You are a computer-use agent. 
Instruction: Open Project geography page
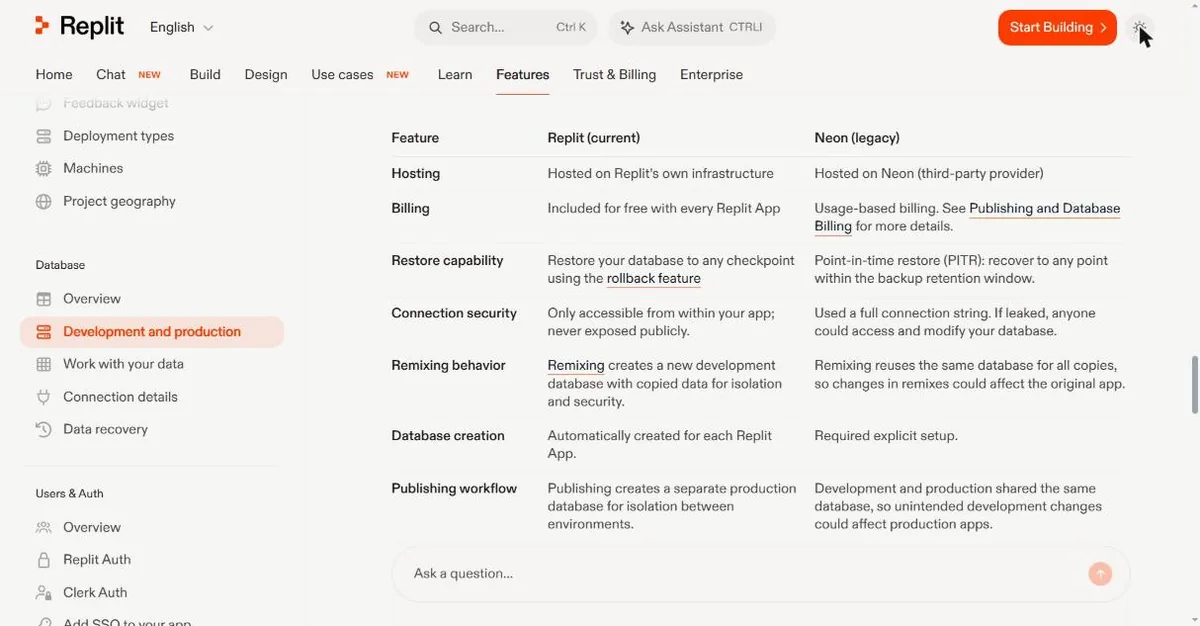(x=119, y=202)
